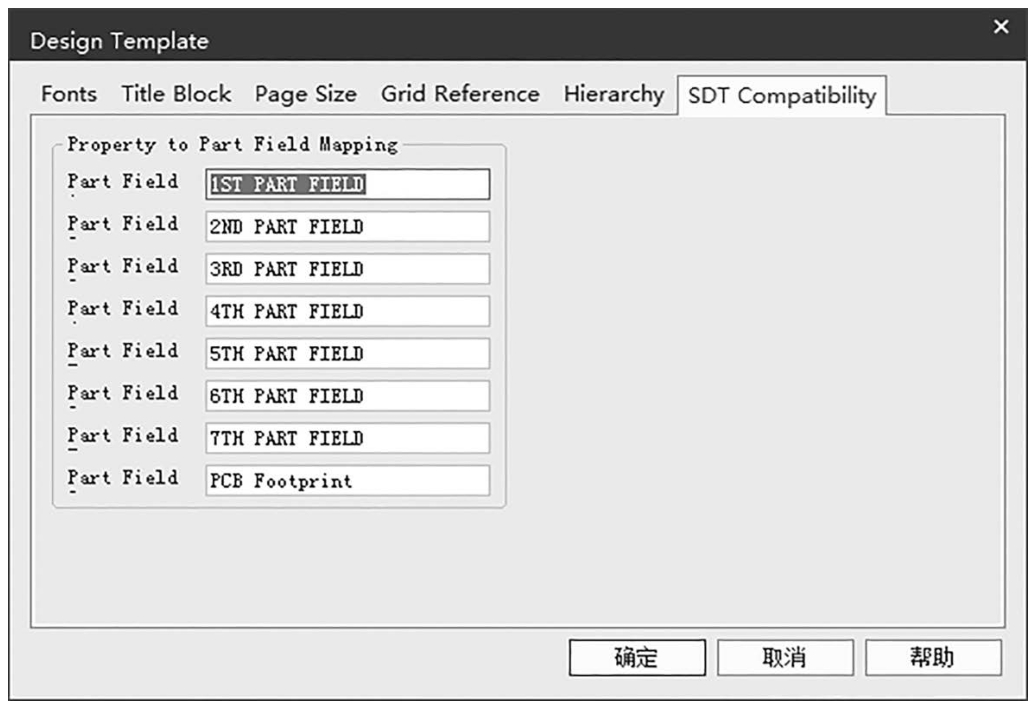Screen dimensions: 1032x705
Task: Click the 2ND PART FIELD input box
Action: pyautogui.click(x=348, y=226)
